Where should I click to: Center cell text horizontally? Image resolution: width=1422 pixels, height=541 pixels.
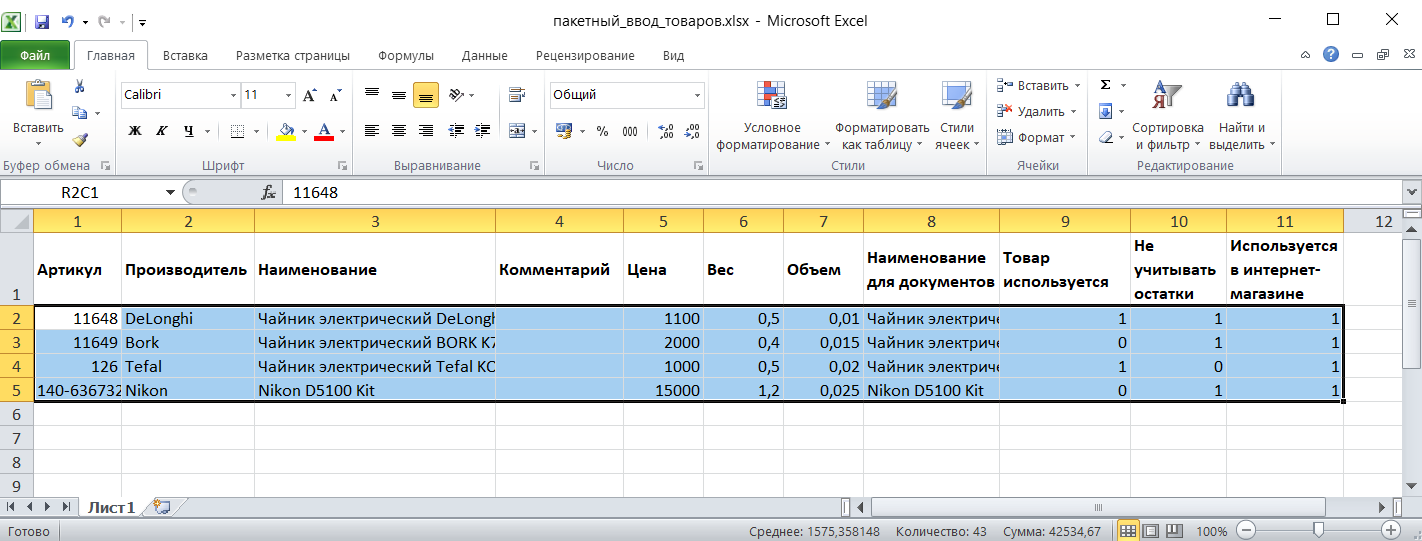tap(399, 131)
